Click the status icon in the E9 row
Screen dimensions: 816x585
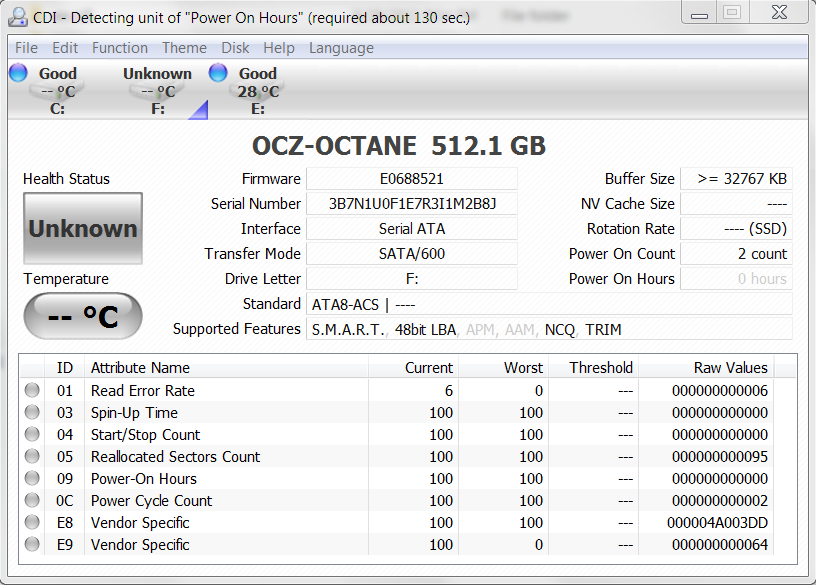(33, 544)
